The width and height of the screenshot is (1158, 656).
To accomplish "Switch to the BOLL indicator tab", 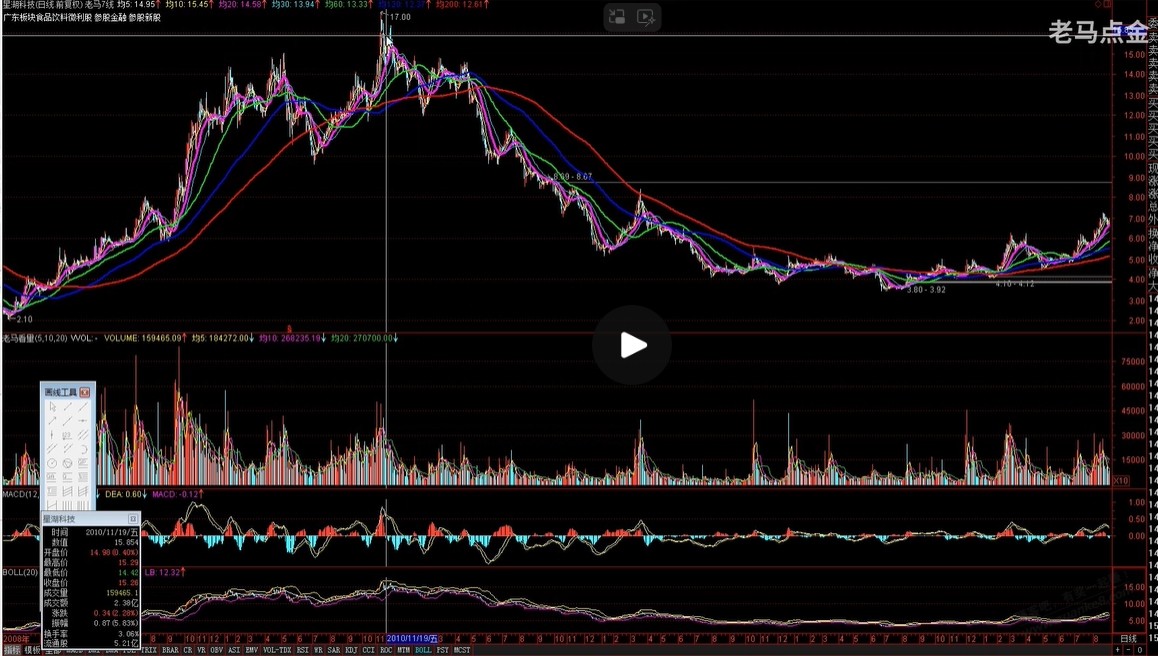I will [x=423, y=650].
